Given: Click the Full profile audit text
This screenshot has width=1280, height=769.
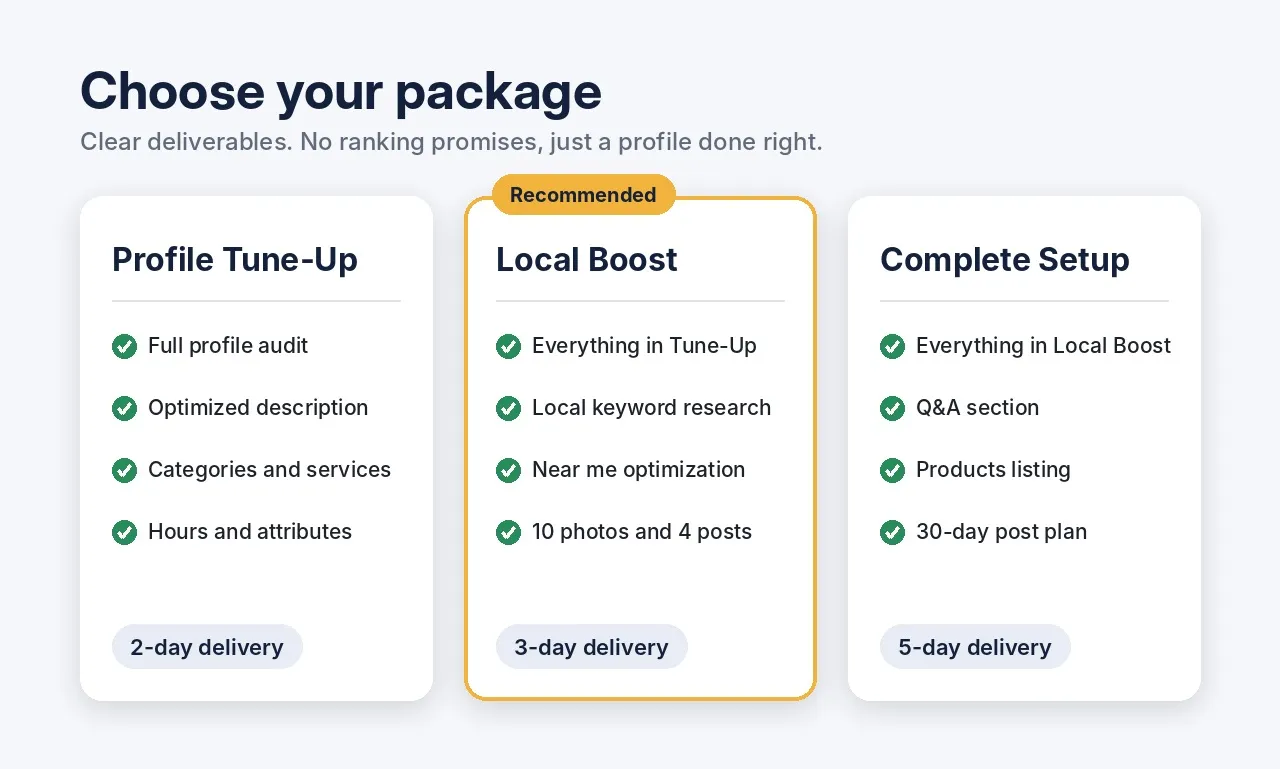Looking at the screenshot, I should coord(228,346).
